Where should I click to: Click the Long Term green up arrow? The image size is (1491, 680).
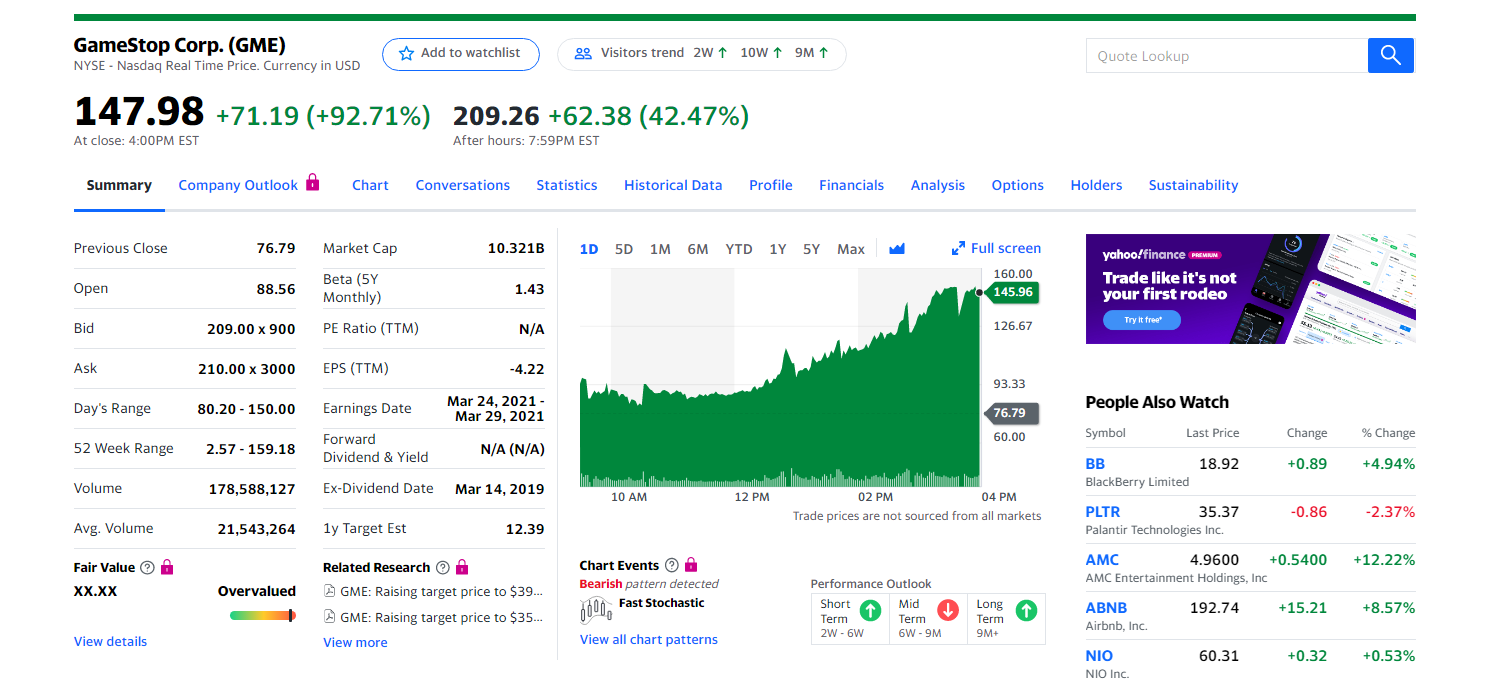coord(1026,610)
